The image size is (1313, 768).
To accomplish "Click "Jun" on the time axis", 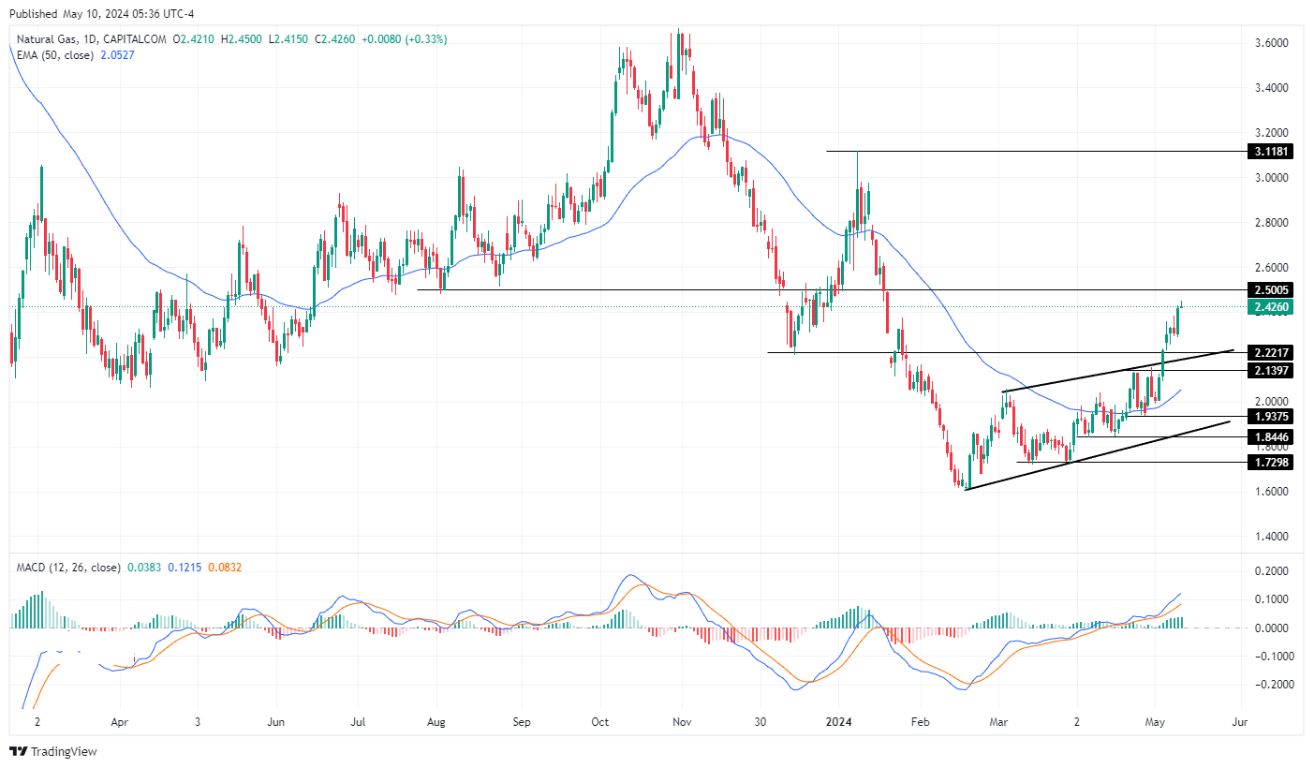I will click(277, 720).
